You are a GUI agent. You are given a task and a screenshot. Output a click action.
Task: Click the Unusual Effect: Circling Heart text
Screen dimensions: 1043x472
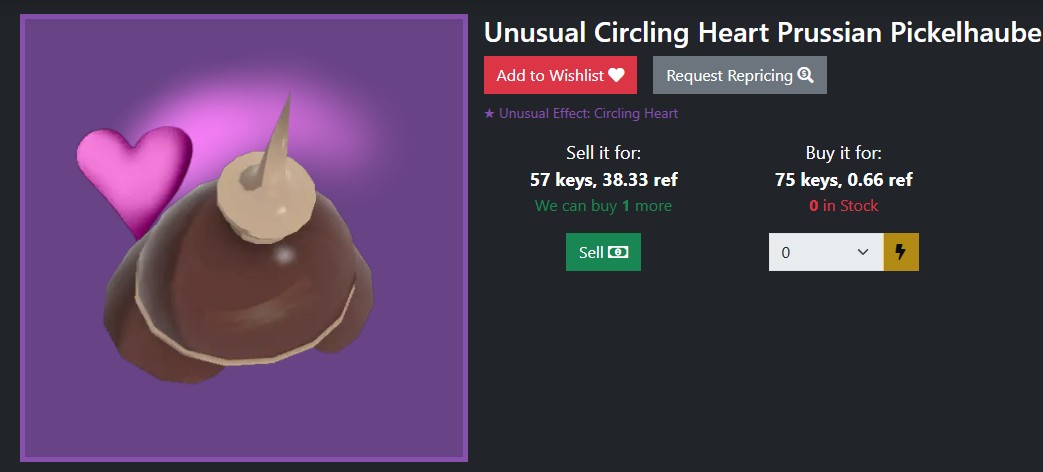pyautogui.click(x=589, y=114)
